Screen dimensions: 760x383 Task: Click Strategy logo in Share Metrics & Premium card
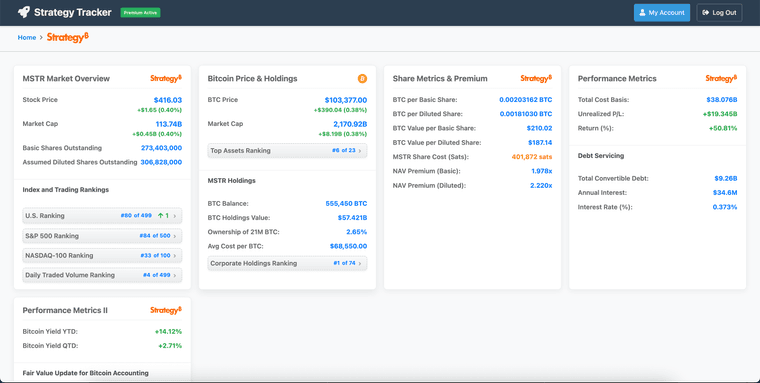(x=536, y=78)
